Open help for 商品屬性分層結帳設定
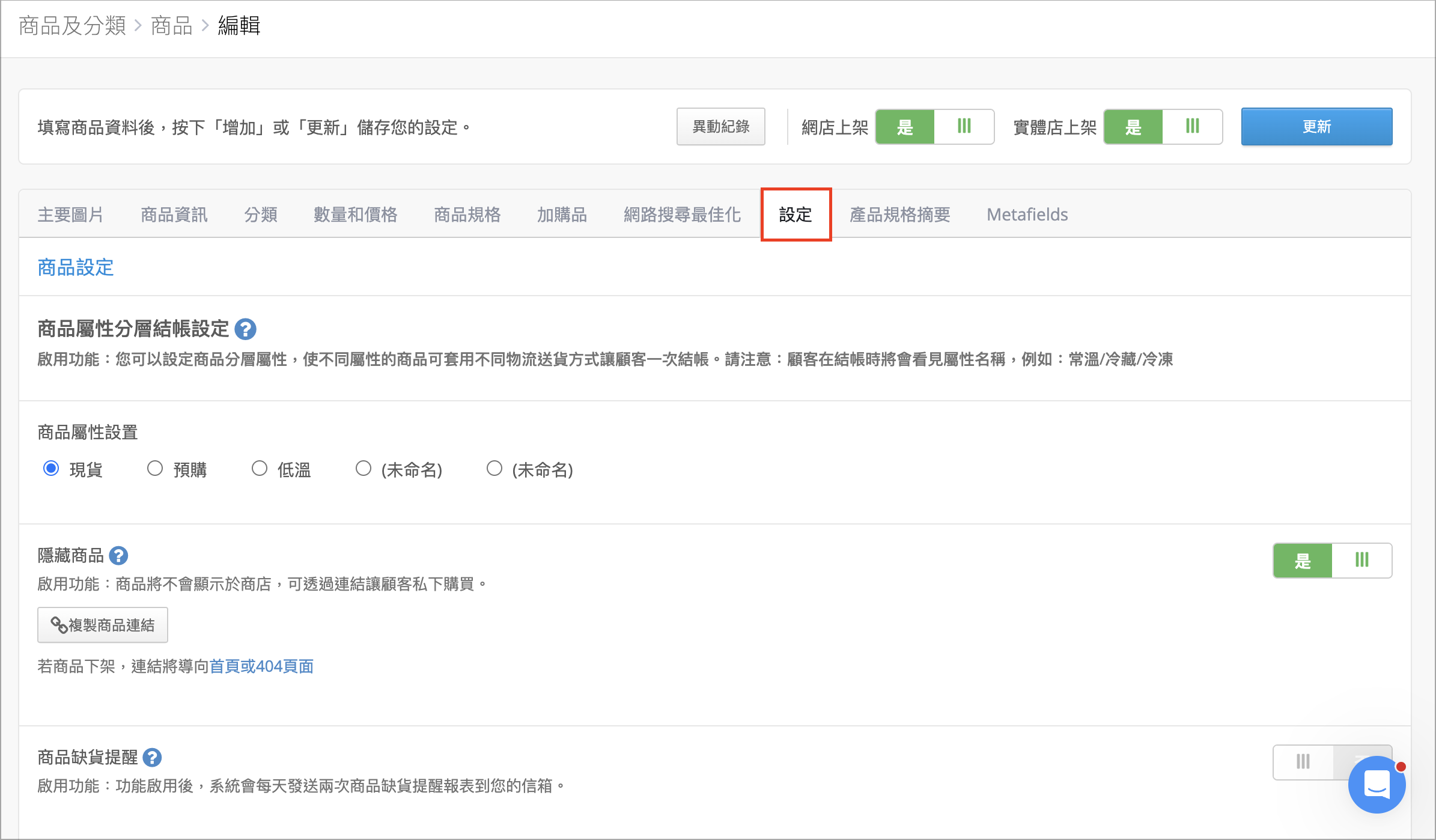This screenshot has height=840, width=1436. (245, 329)
